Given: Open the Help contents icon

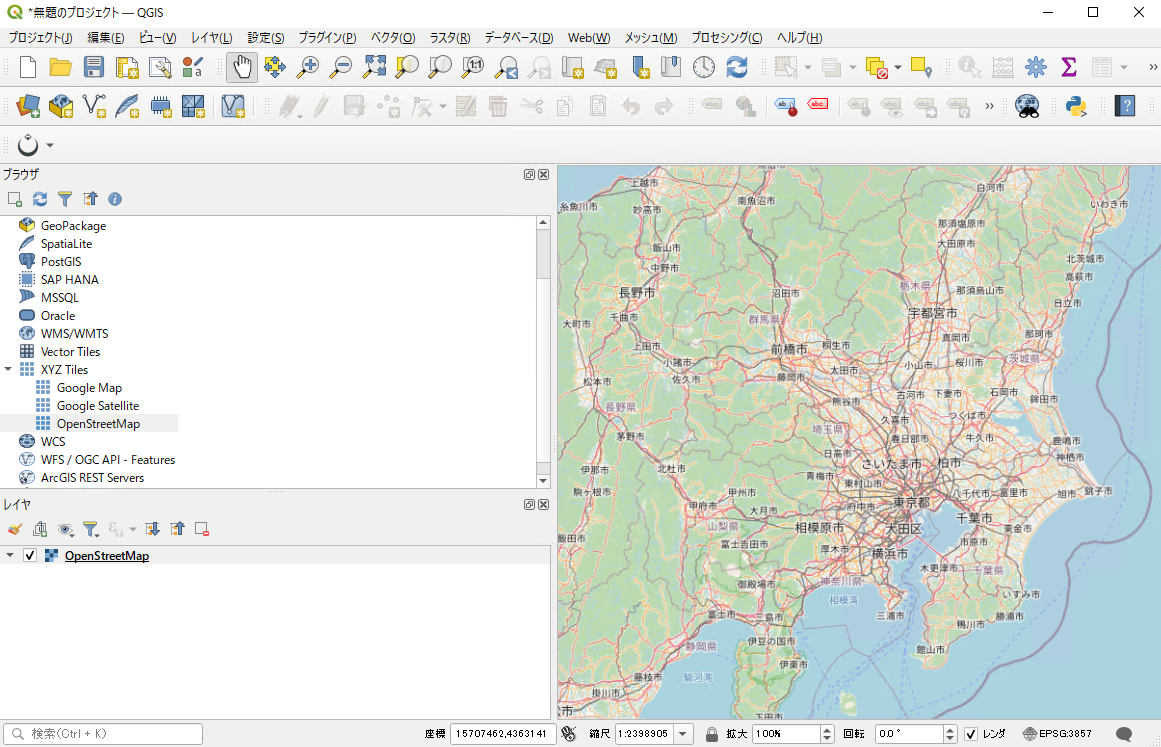Looking at the screenshot, I should [1125, 107].
